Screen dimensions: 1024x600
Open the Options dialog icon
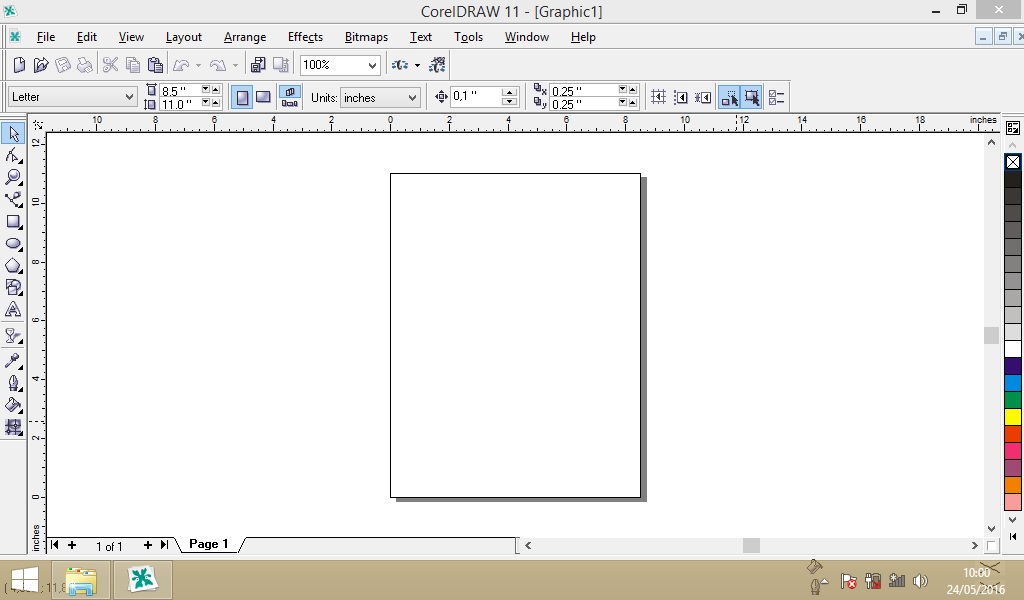[776, 97]
